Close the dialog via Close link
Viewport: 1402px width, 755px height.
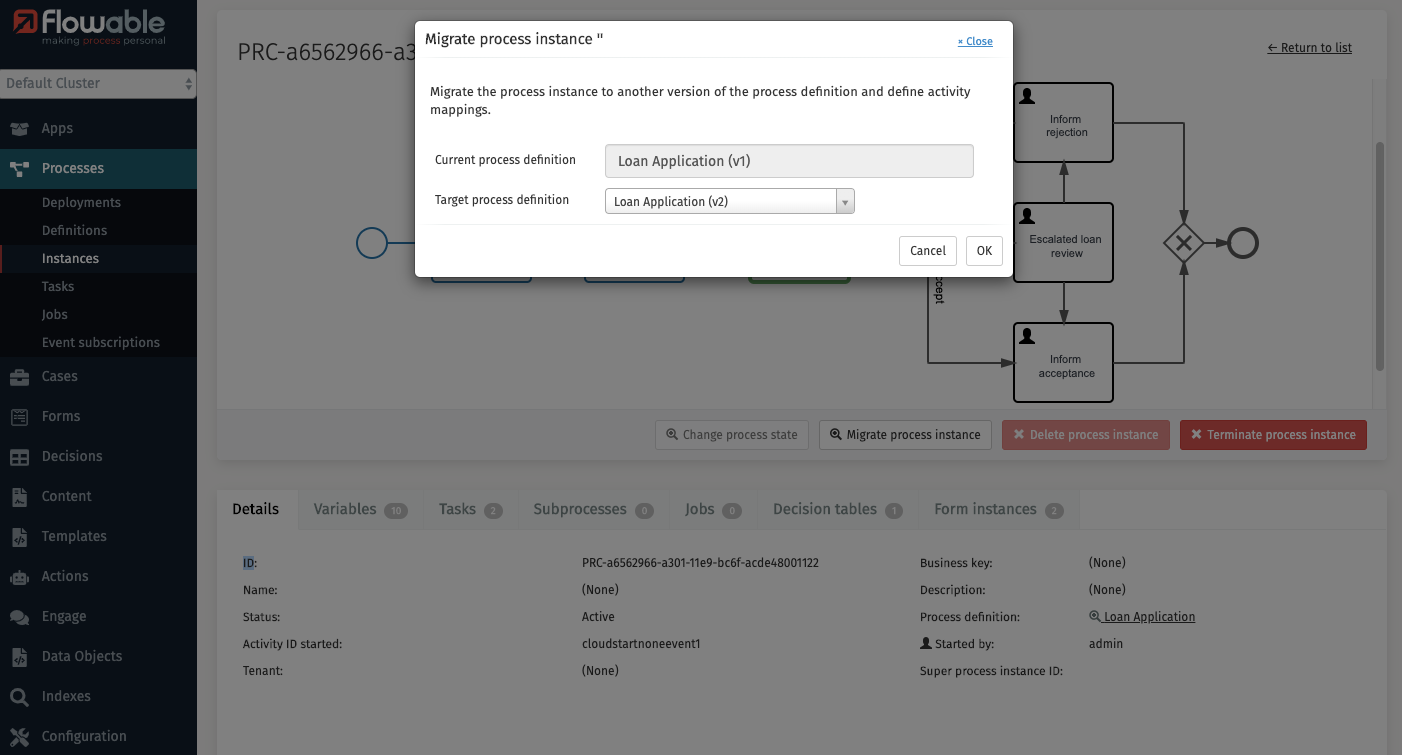tap(975, 42)
